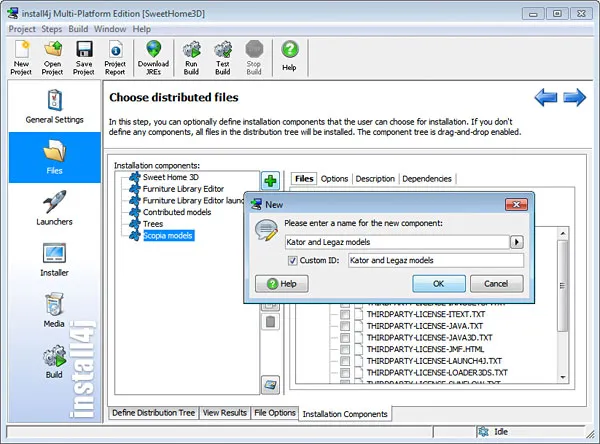Select Sweet Home 3D component
Image resolution: width=600 pixels, height=444 pixels.
pos(171,177)
